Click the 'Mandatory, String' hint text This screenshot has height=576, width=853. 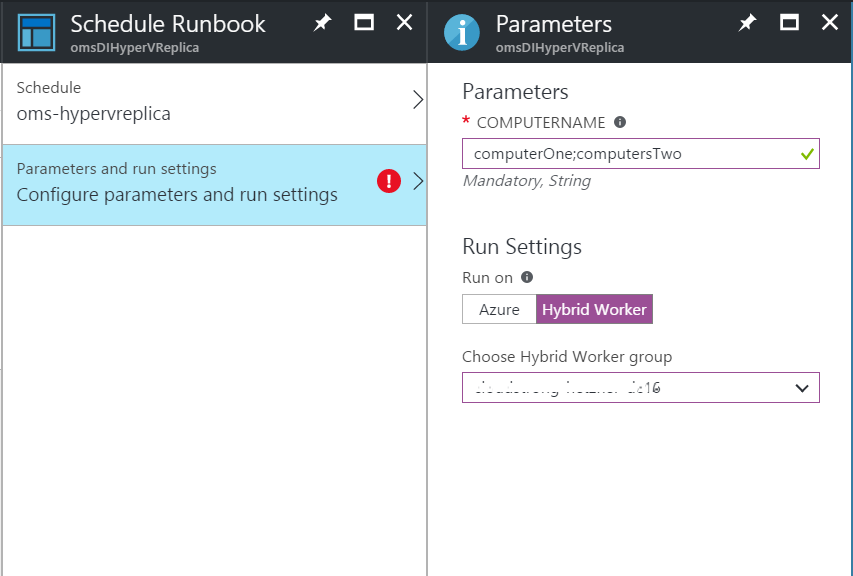pyautogui.click(x=527, y=181)
